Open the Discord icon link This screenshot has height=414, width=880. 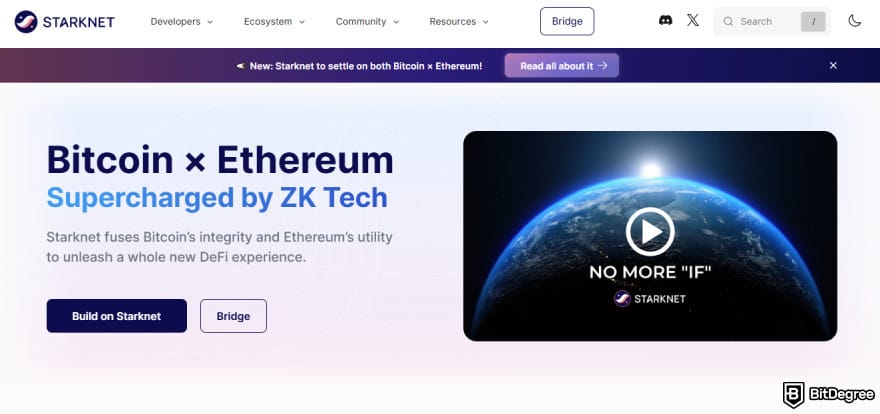(x=666, y=21)
